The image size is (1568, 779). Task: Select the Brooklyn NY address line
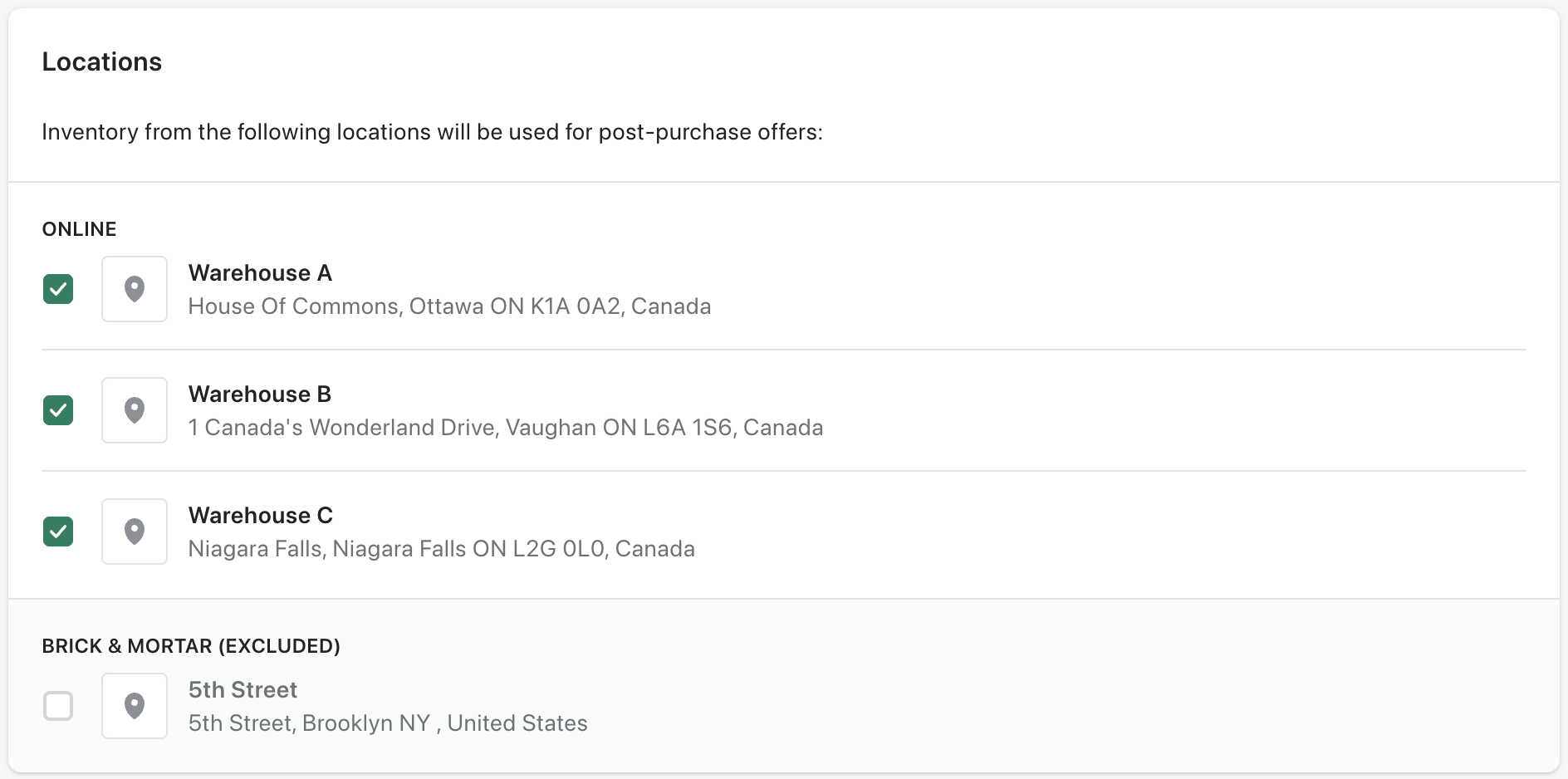click(388, 723)
